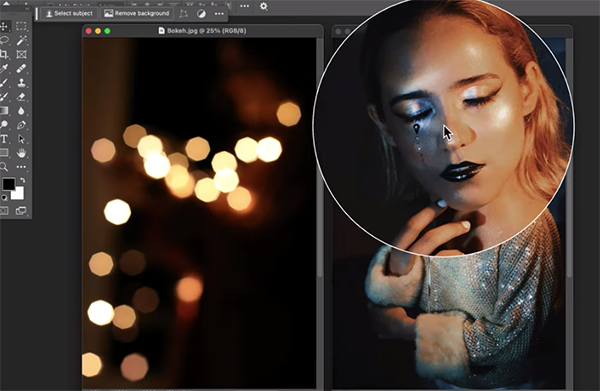This screenshot has height=391, width=600.
Task: Select the Crop tool
Action: pos(4,54)
